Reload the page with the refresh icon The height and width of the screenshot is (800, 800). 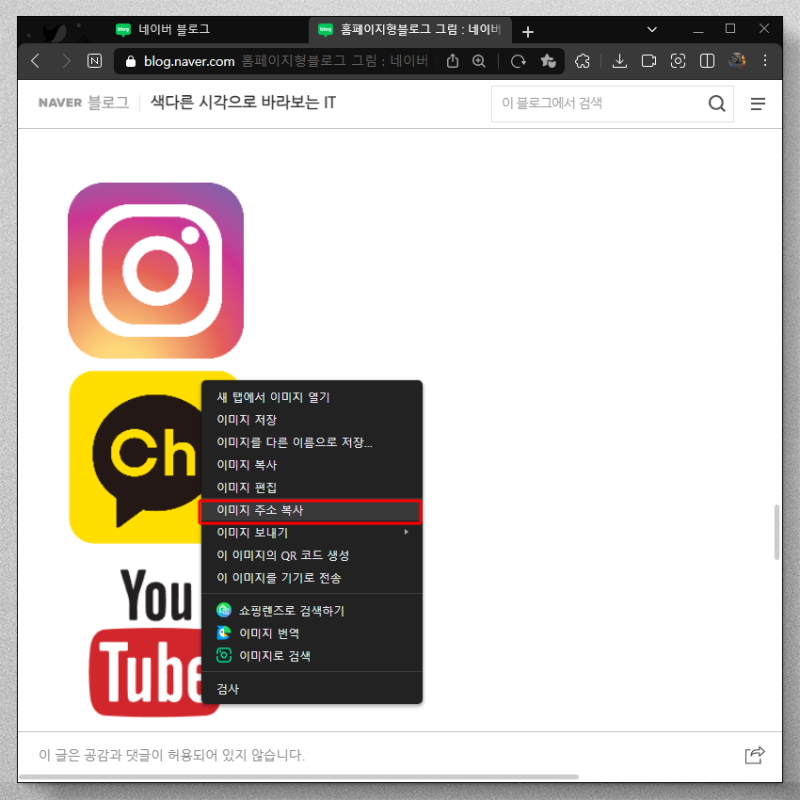(518, 61)
